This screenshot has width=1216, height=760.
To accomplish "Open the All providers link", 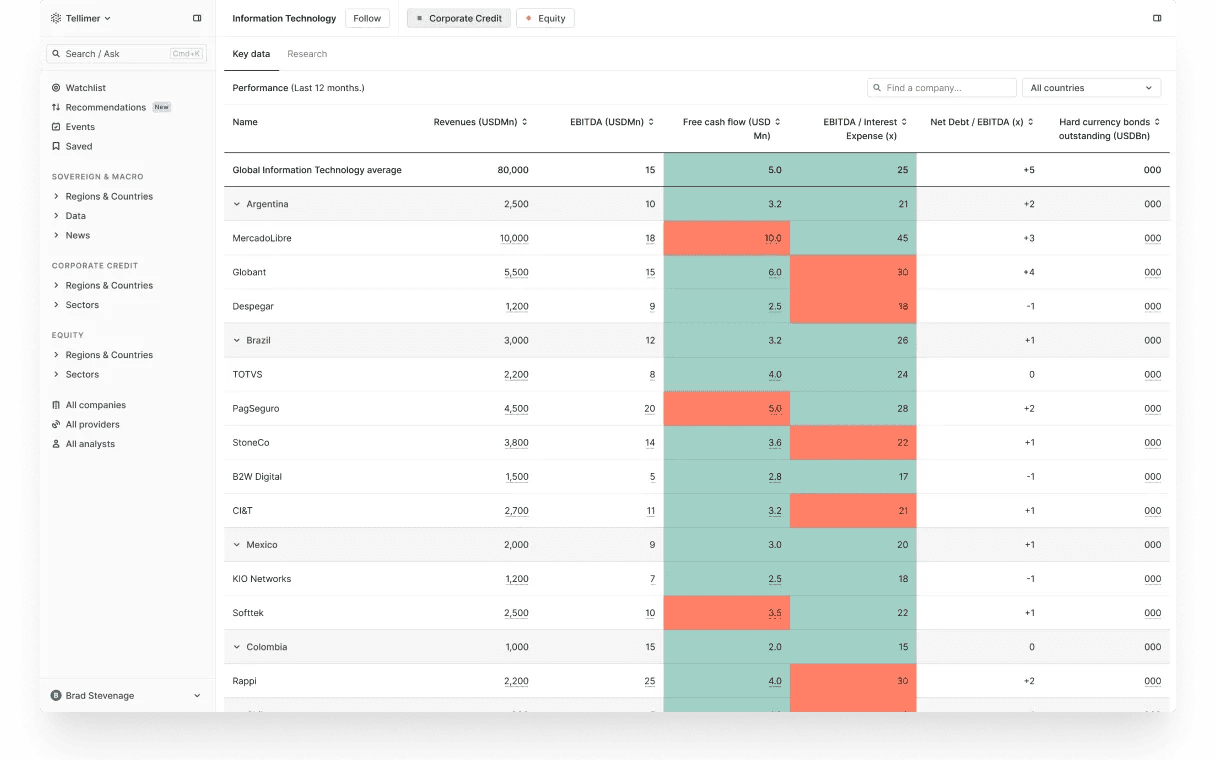I will pos(93,424).
